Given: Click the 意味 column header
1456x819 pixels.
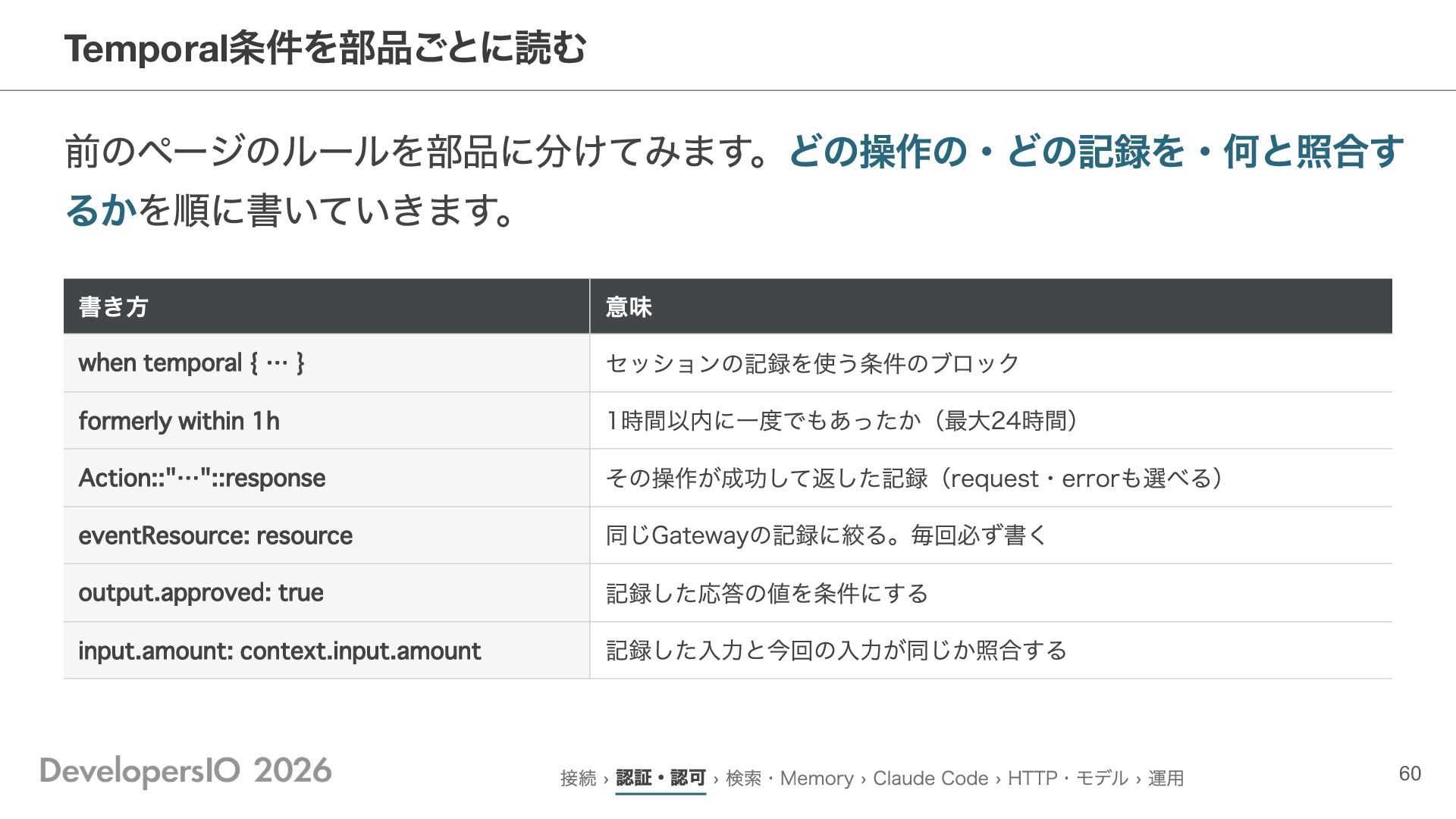Looking at the screenshot, I should click(991, 306).
